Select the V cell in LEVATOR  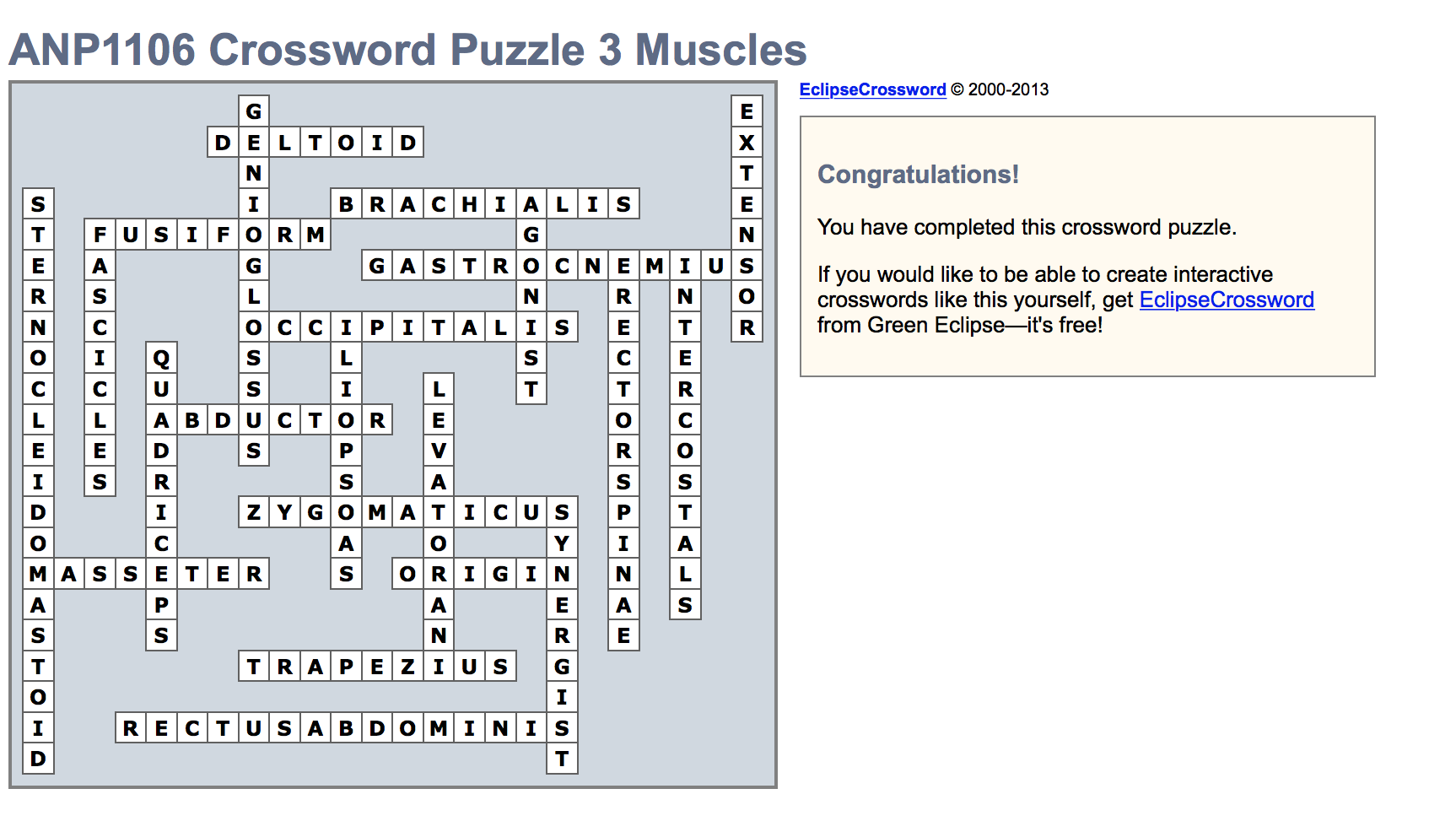tap(439, 451)
